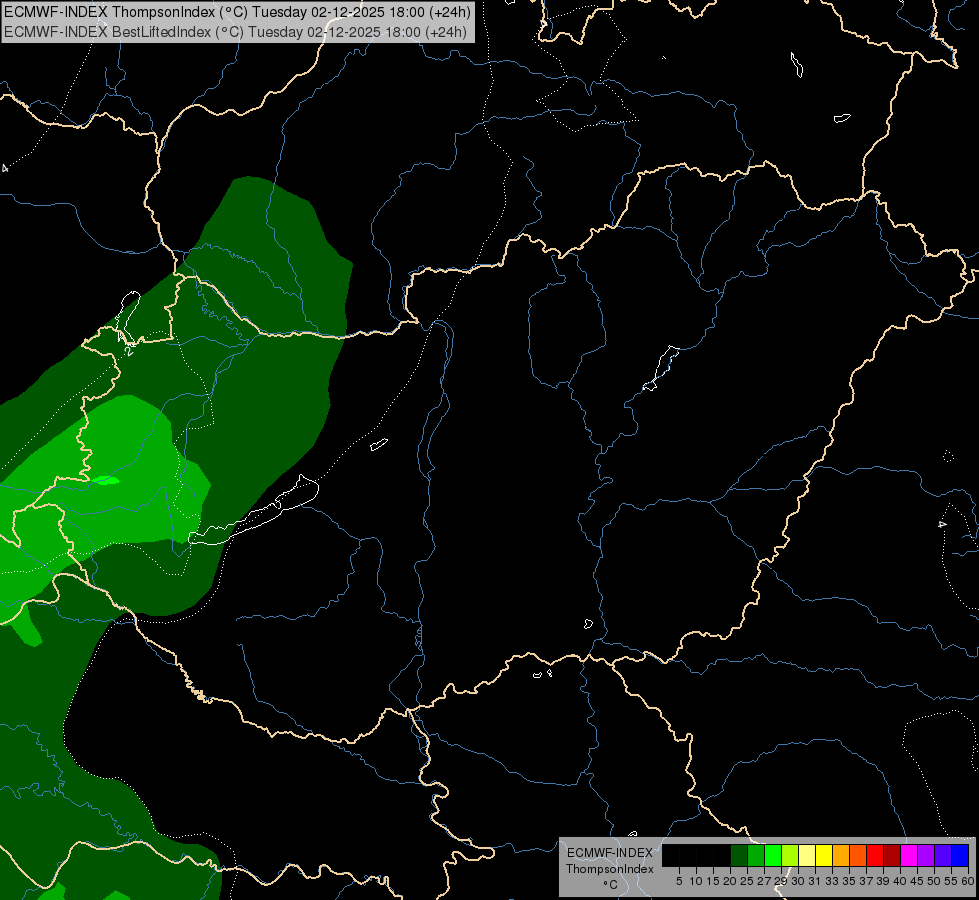
Task: Click the legend tick value 5
Action: [679, 881]
